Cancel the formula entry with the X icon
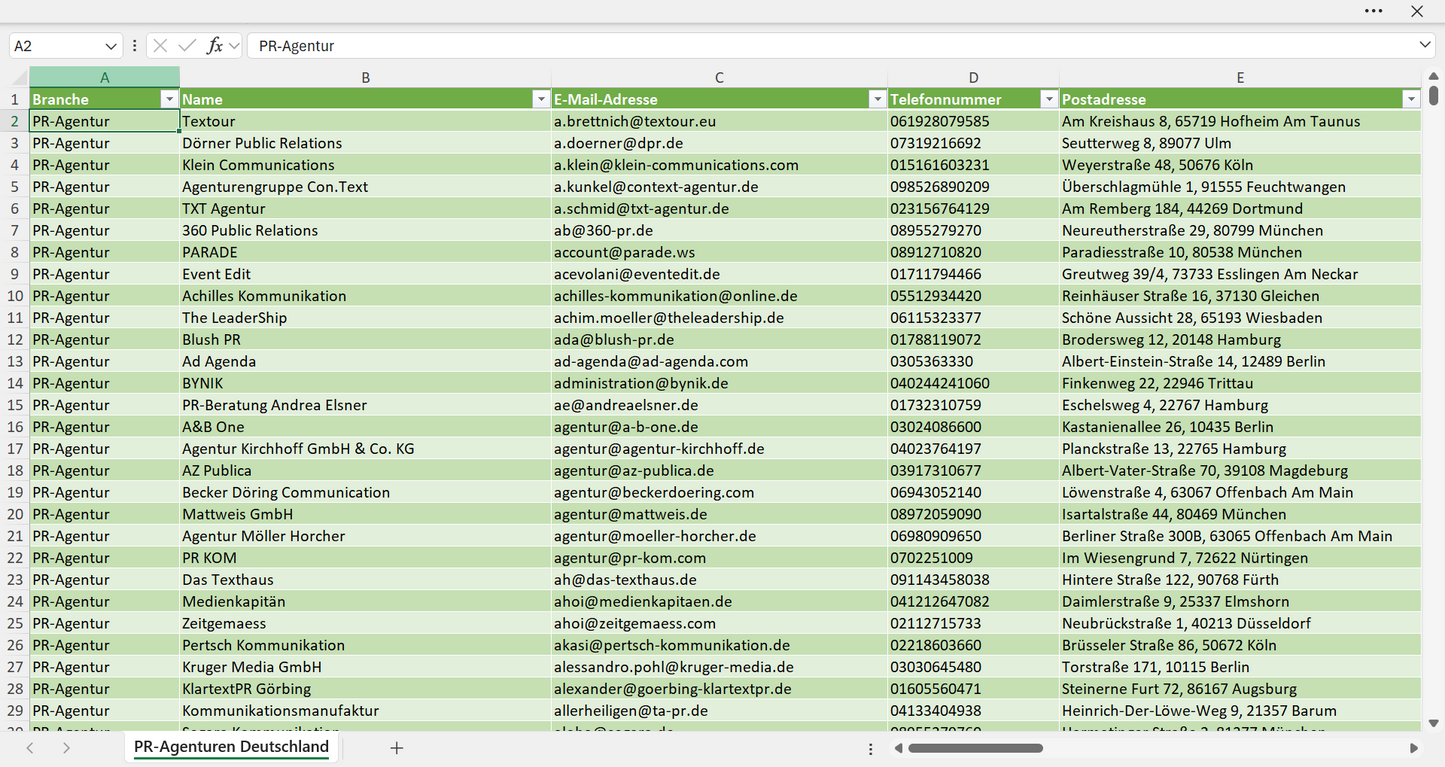The image size is (1445, 767). (x=160, y=46)
